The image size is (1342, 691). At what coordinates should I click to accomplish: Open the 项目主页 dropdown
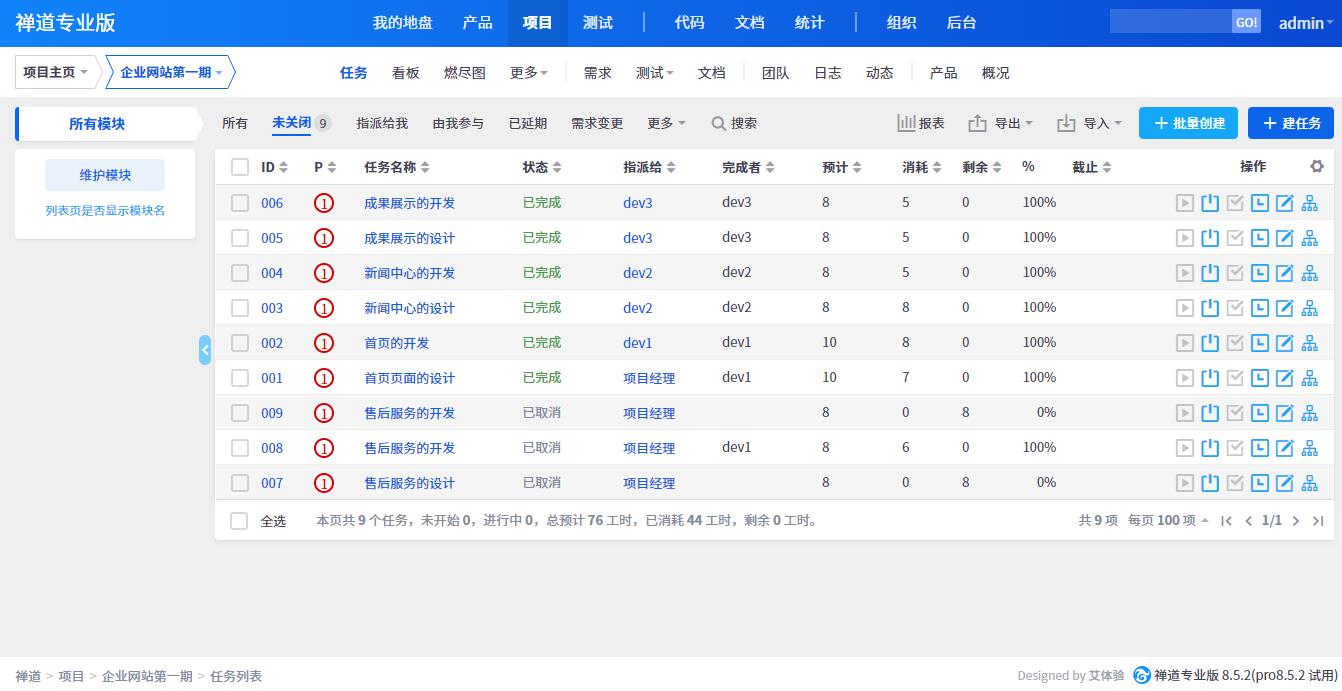tap(56, 72)
